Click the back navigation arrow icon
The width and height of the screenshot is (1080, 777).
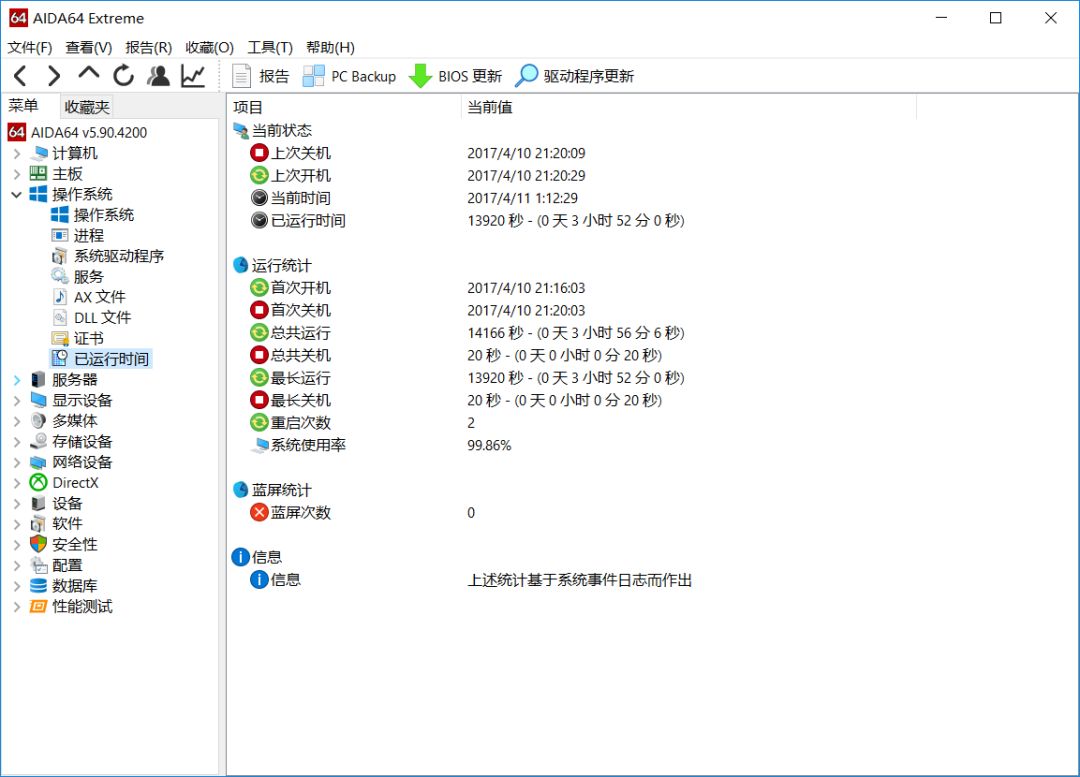20,75
